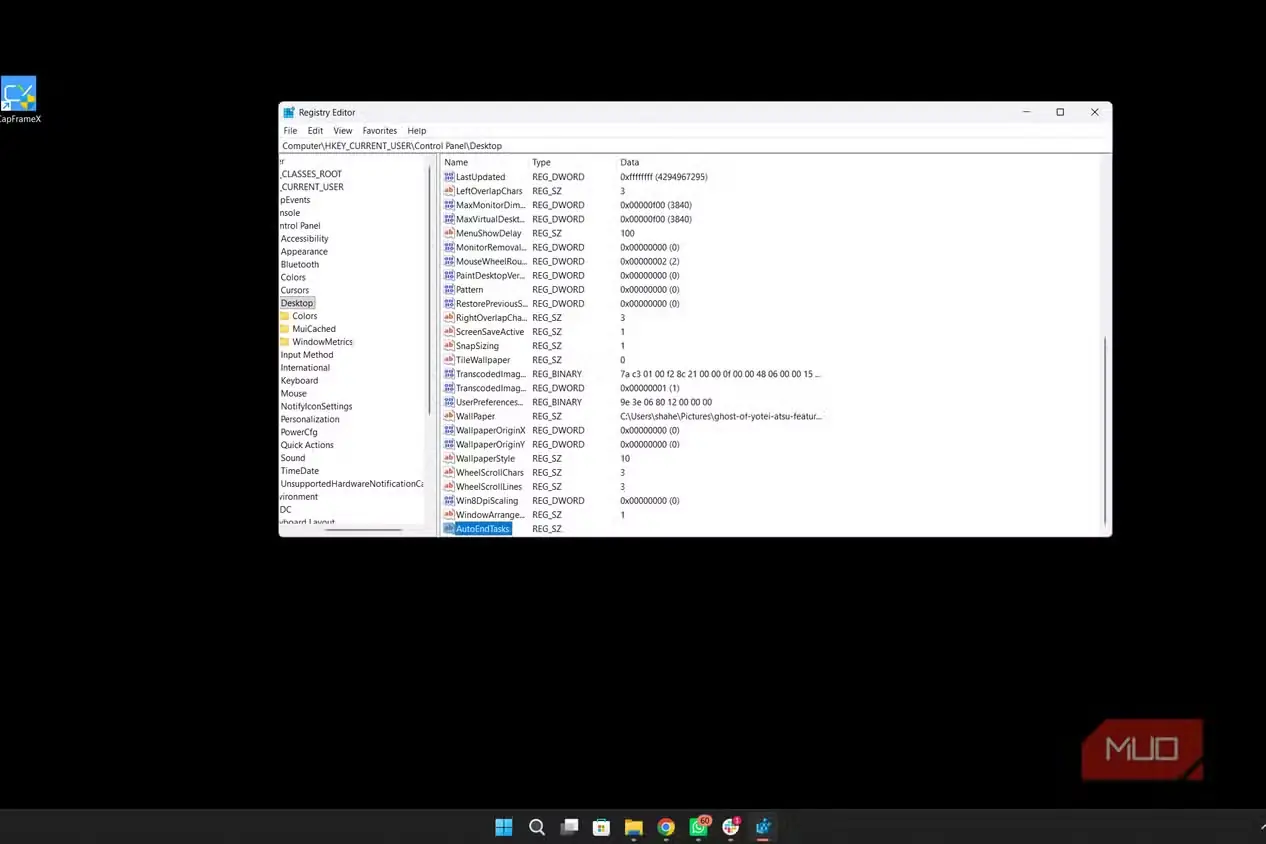Click the icon beside MenuShowDelay
1266x844 pixels.
click(449, 233)
